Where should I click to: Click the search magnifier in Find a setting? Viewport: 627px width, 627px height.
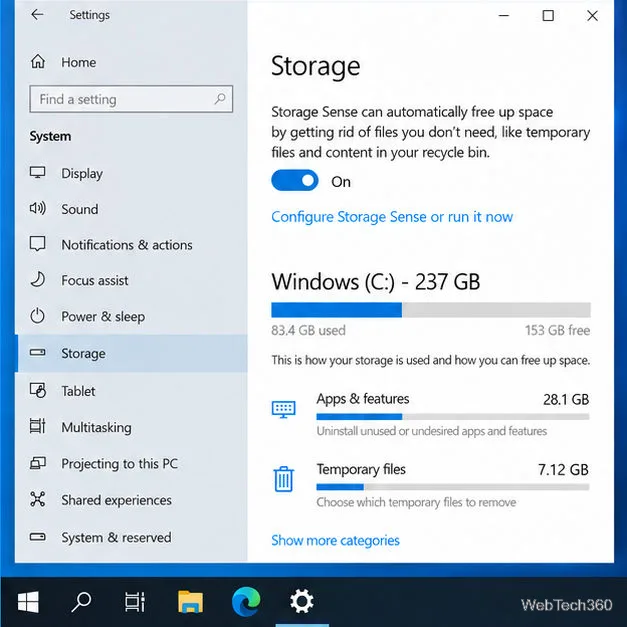(x=220, y=98)
